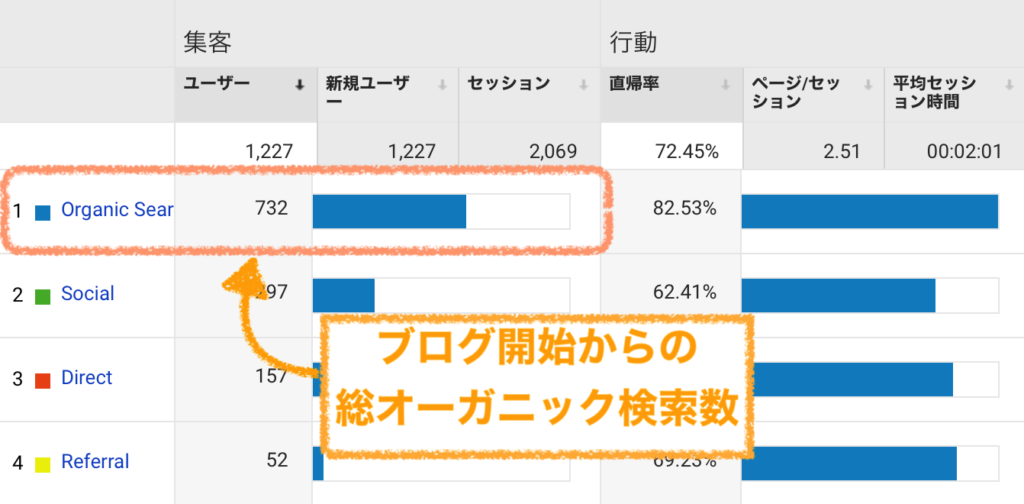1024x504 pixels.
Task: Click the 直帰率 column header label
Action: click(634, 84)
